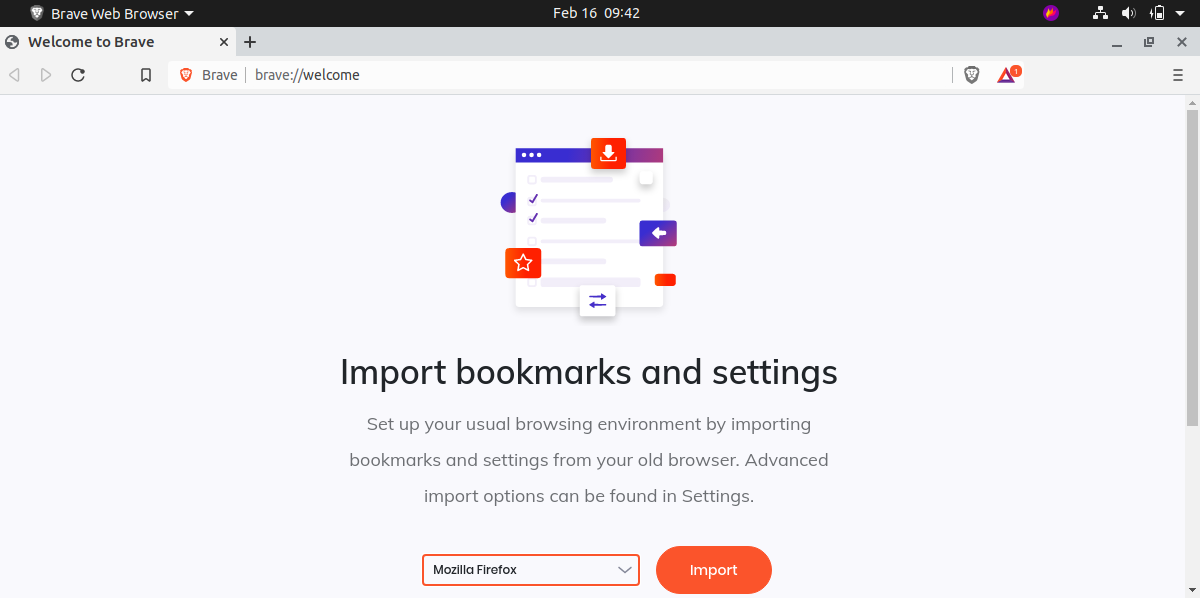Click the heading Import bookmarks and settings

[x=589, y=372]
